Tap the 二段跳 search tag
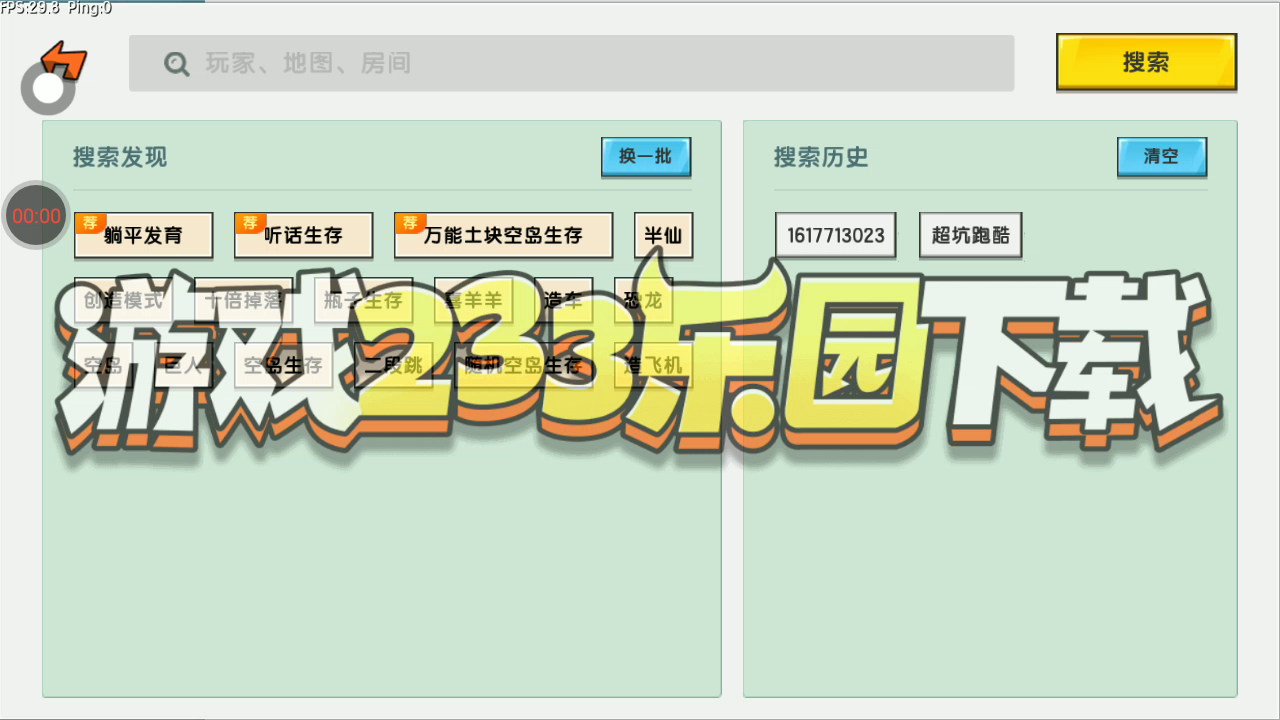1280x720 pixels. point(393,365)
